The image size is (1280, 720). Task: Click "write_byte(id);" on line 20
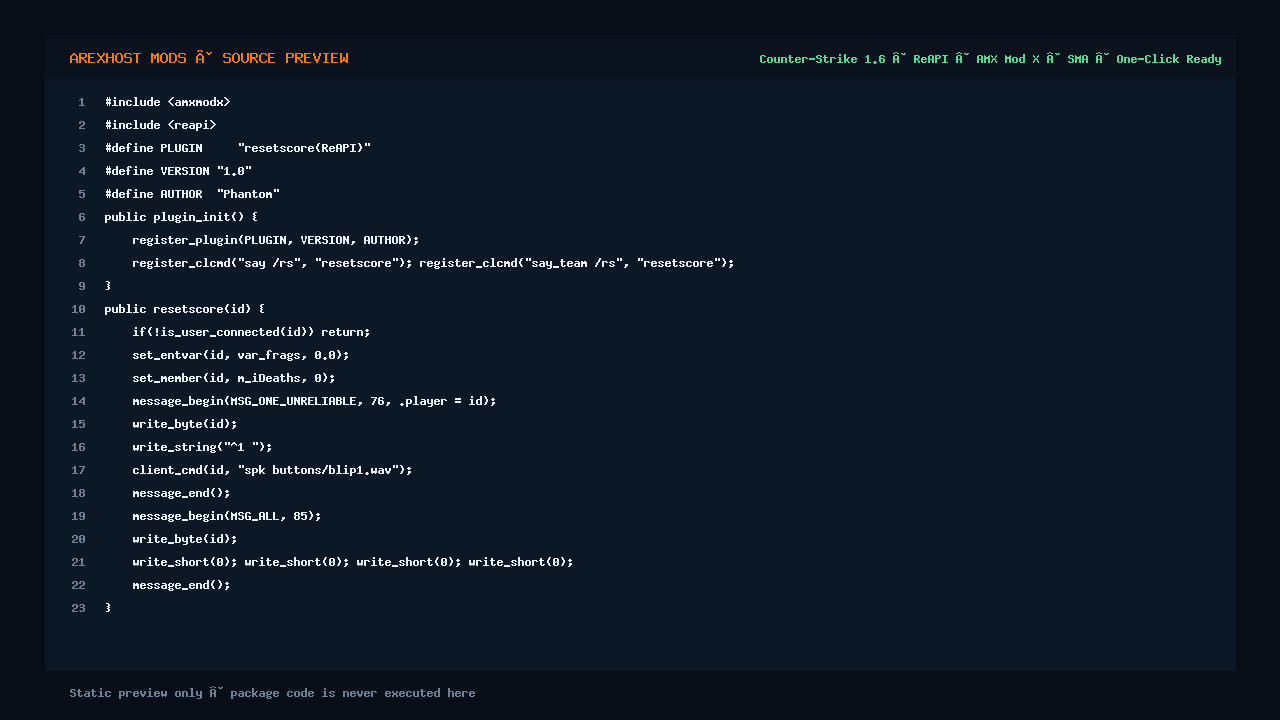click(185, 539)
